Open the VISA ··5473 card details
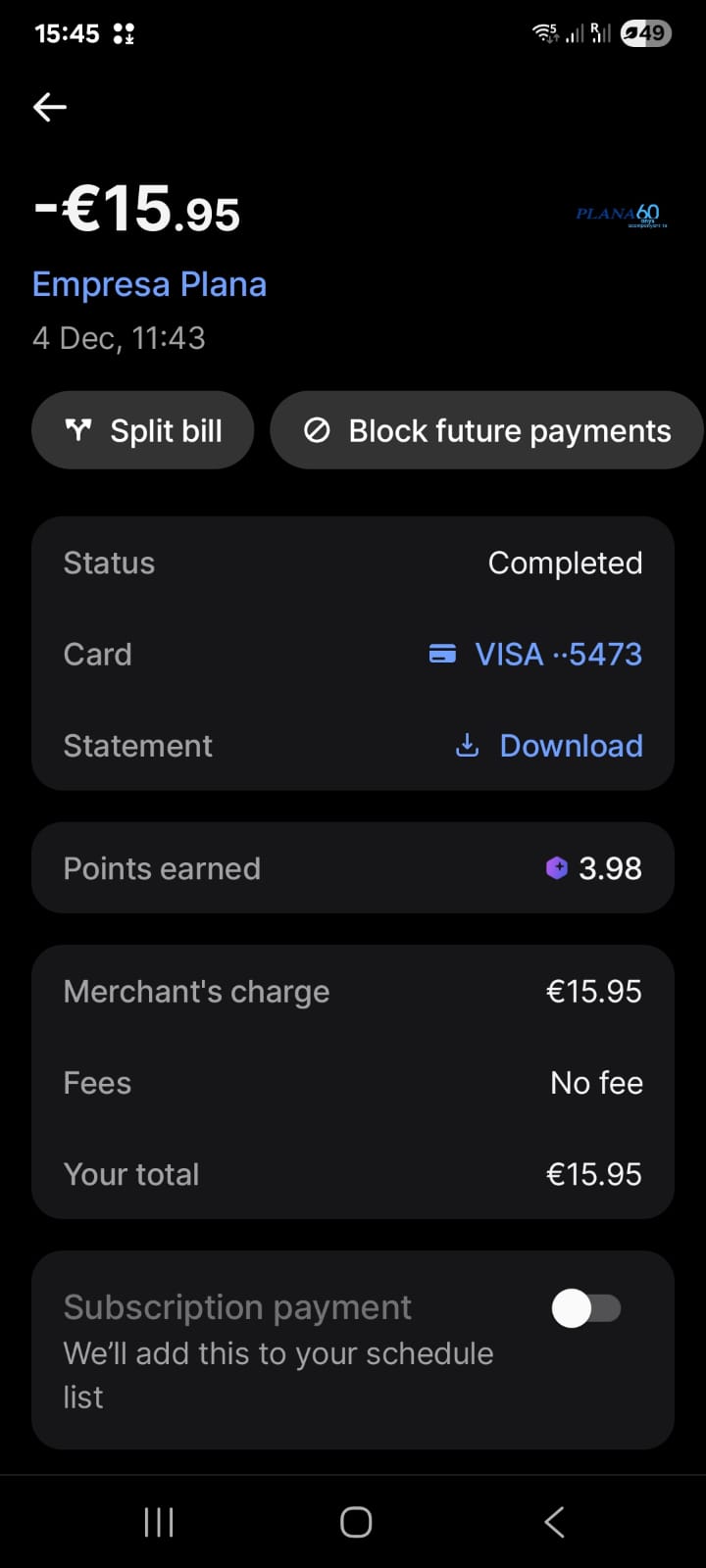706x1568 pixels. point(558,654)
